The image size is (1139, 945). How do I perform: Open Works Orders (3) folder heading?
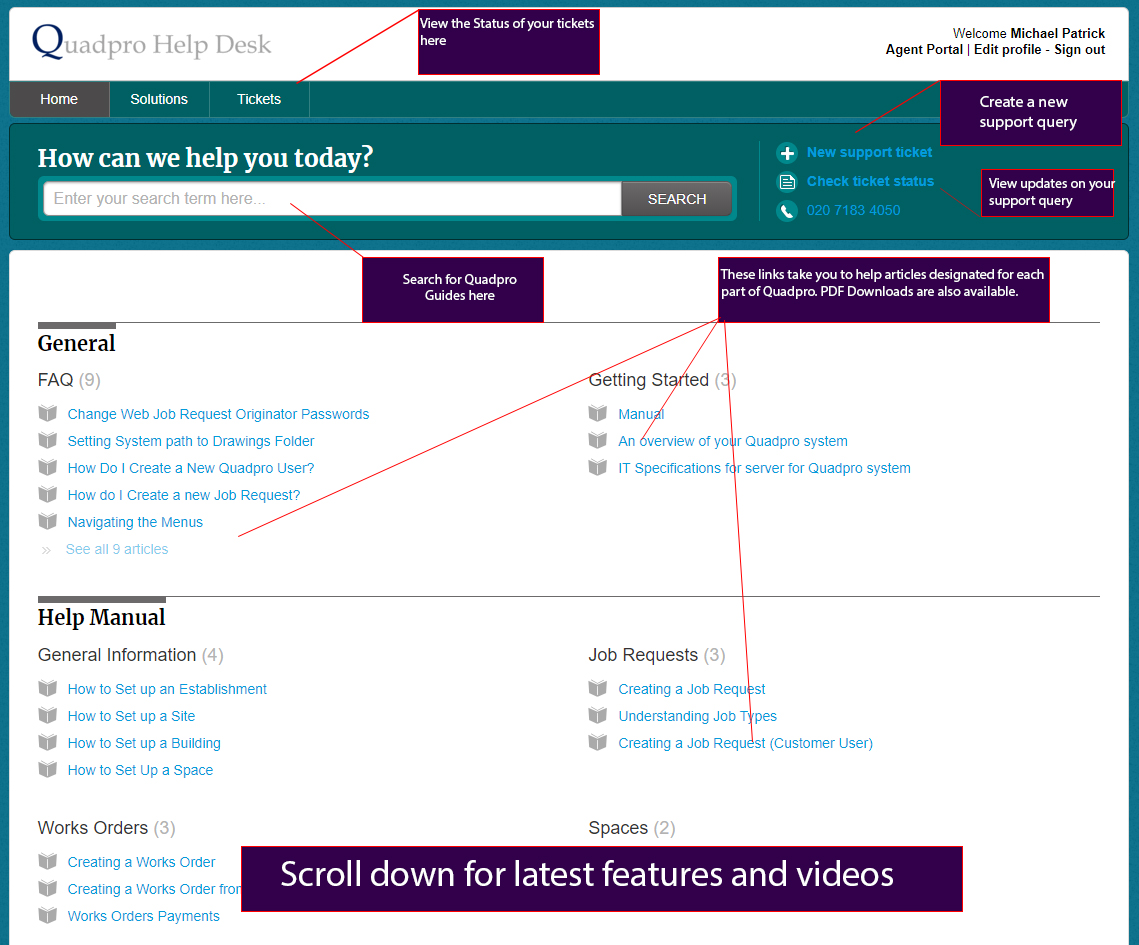[107, 827]
